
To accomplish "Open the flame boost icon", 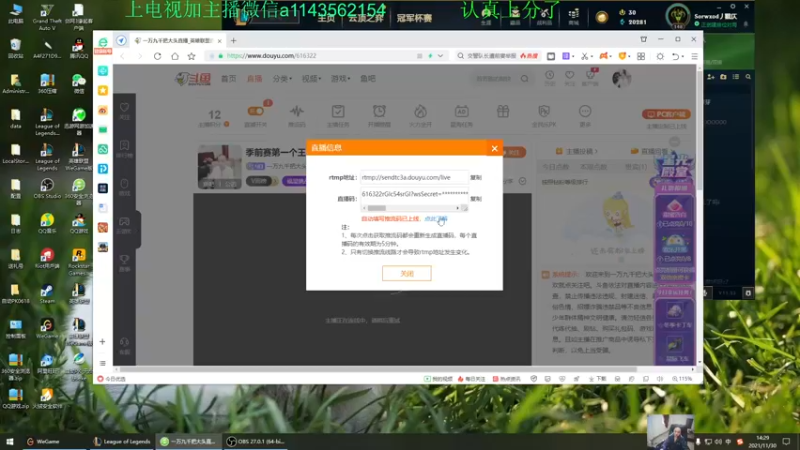I will tap(420, 111).
